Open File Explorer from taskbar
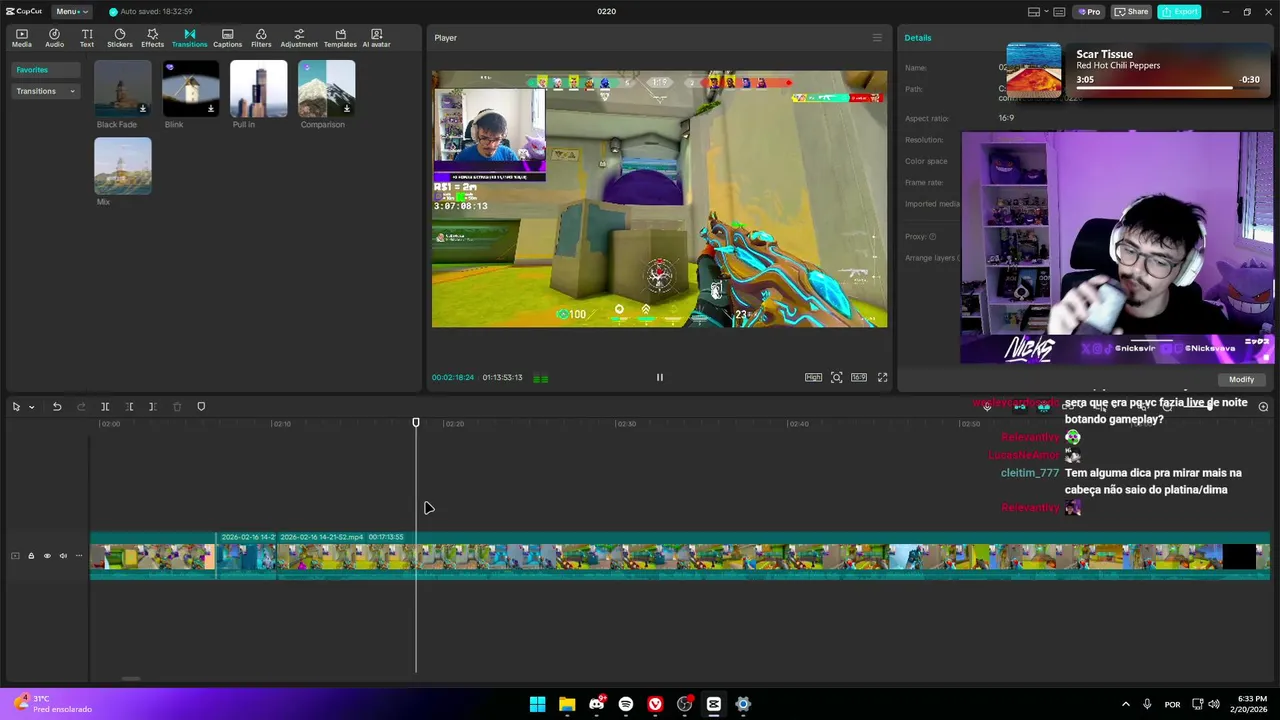This screenshot has height=720, width=1280. pyautogui.click(x=567, y=704)
